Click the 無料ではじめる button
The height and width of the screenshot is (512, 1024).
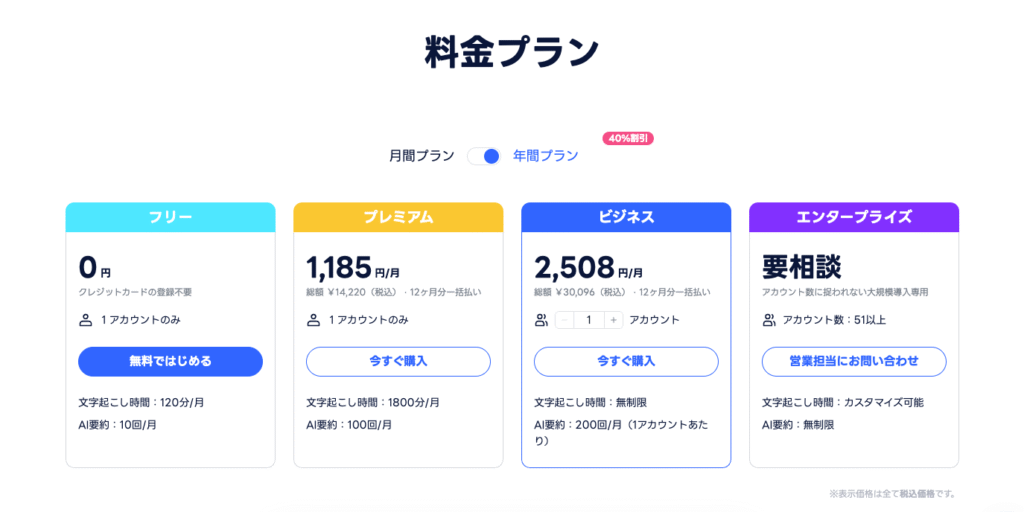point(170,361)
